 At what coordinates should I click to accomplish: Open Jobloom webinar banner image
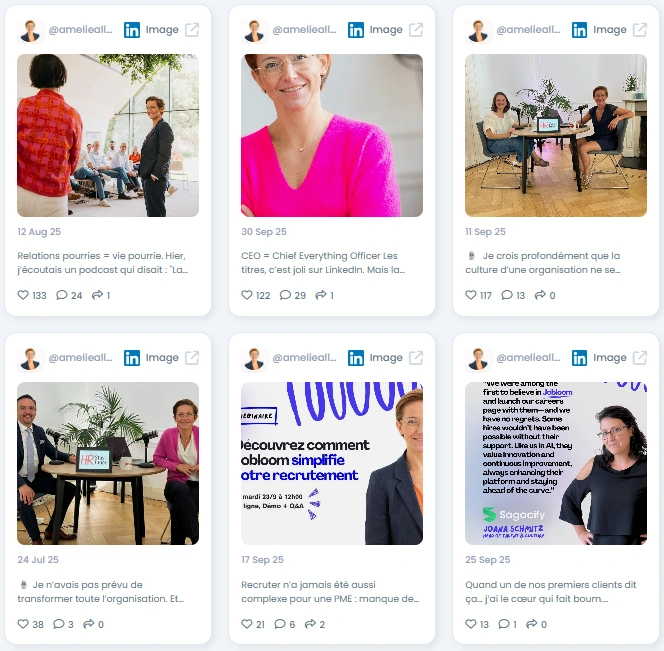(332, 463)
